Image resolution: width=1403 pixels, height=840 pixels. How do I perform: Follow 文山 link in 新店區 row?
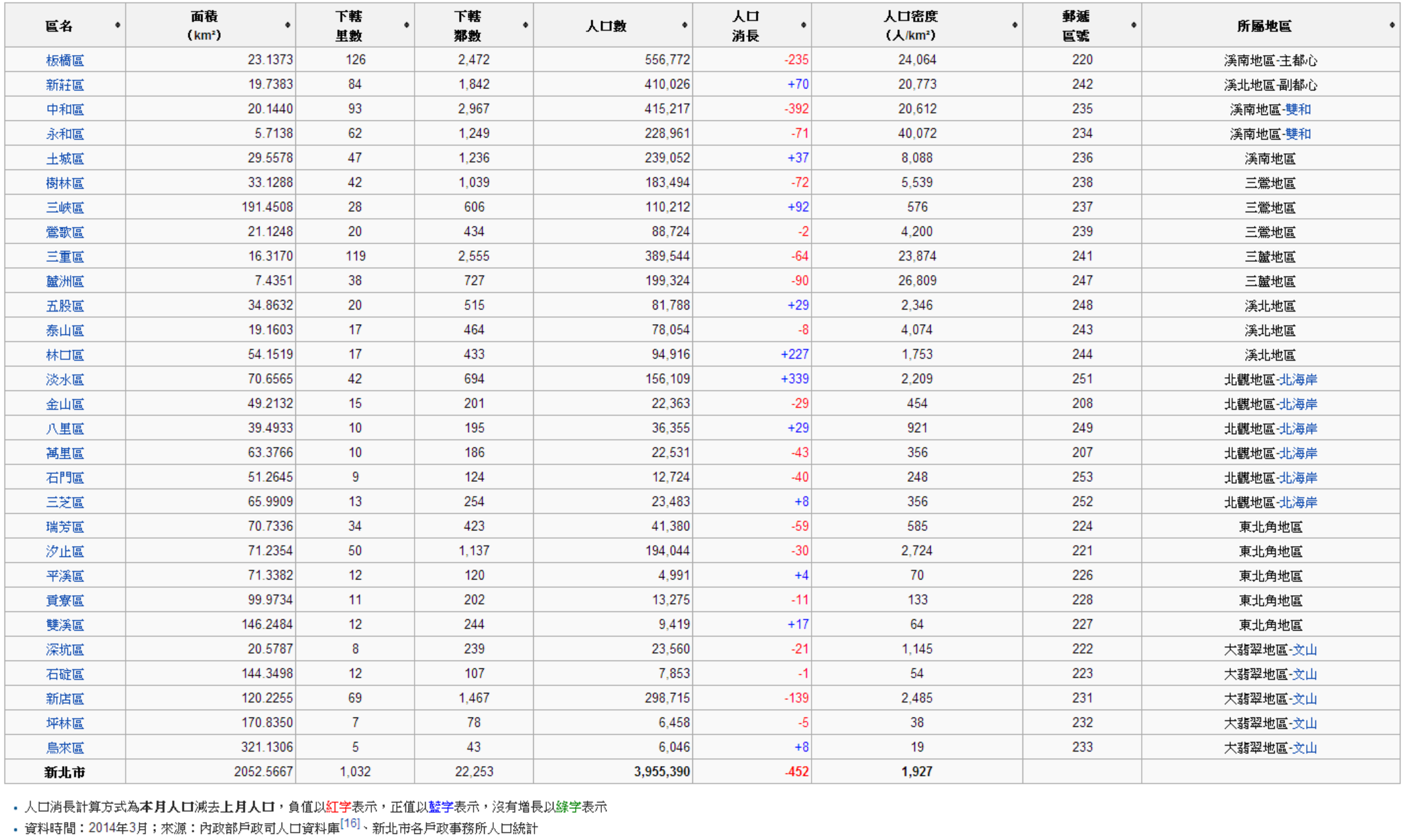click(1304, 699)
